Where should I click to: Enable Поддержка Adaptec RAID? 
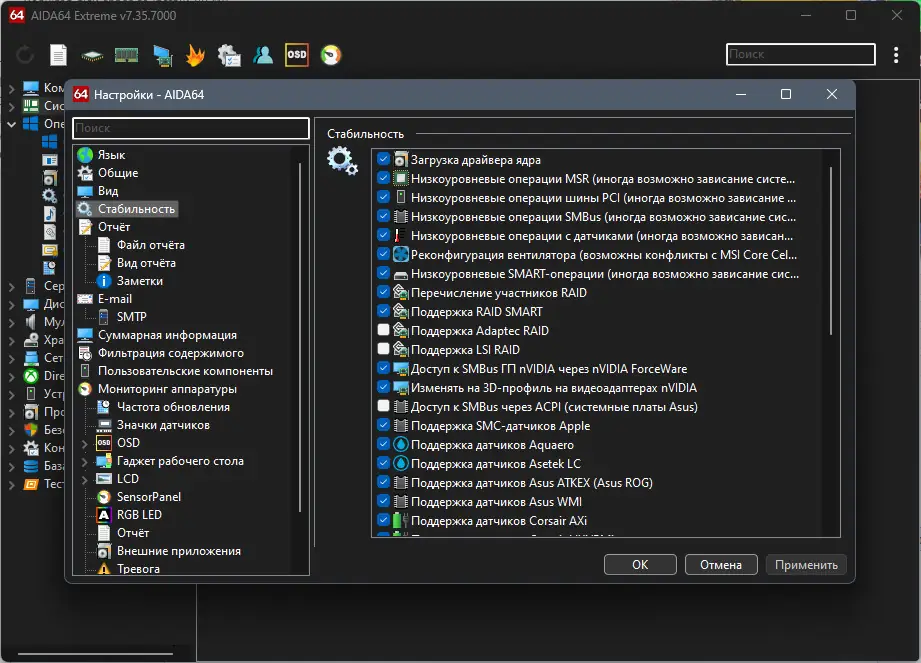[382, 330]
